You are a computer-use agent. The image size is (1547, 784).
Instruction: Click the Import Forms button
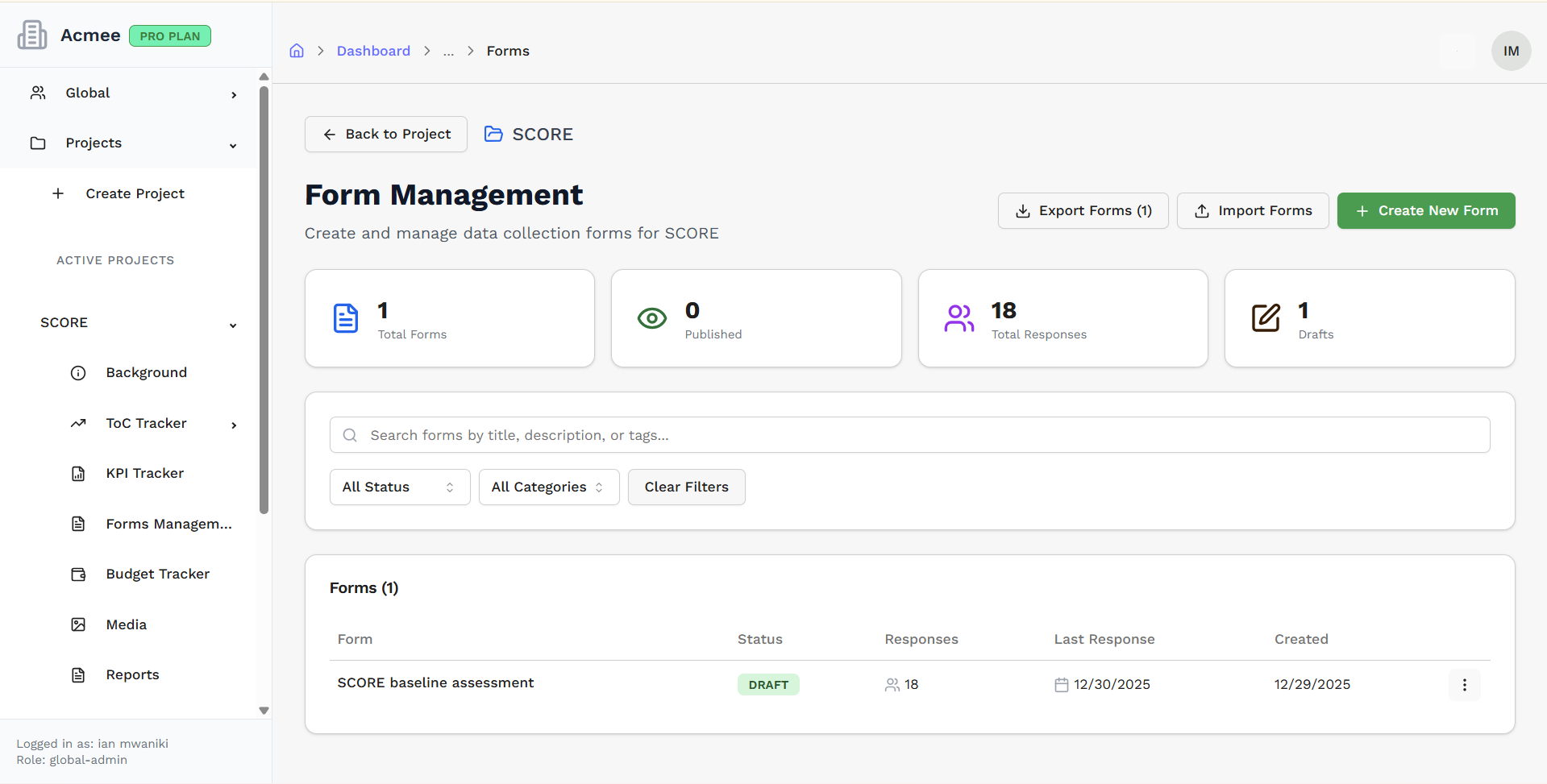(1253, 210)
